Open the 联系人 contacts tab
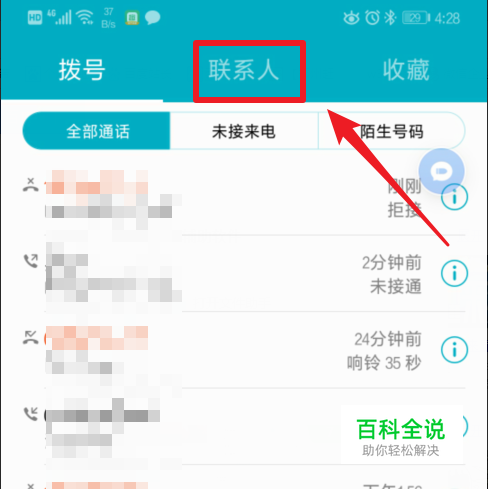 [244, 70]
